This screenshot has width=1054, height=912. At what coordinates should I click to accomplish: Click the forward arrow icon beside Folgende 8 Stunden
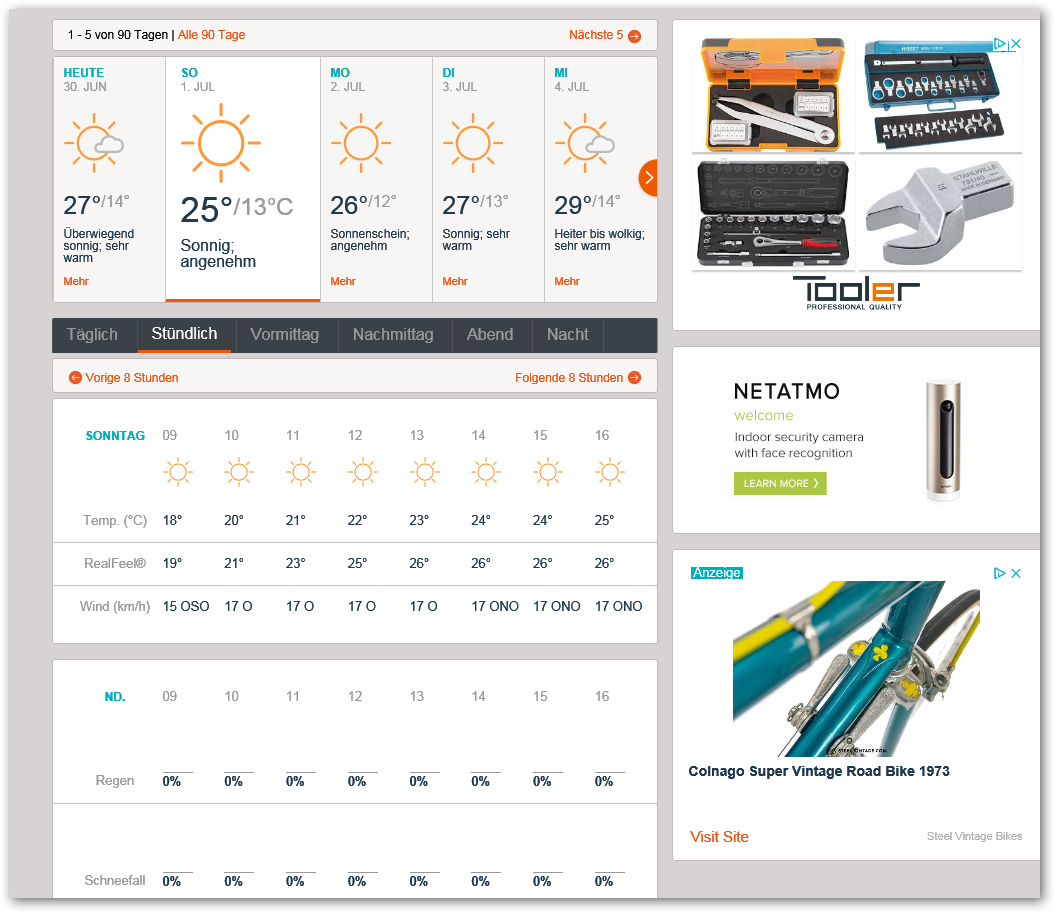click(x=634, y=378)
